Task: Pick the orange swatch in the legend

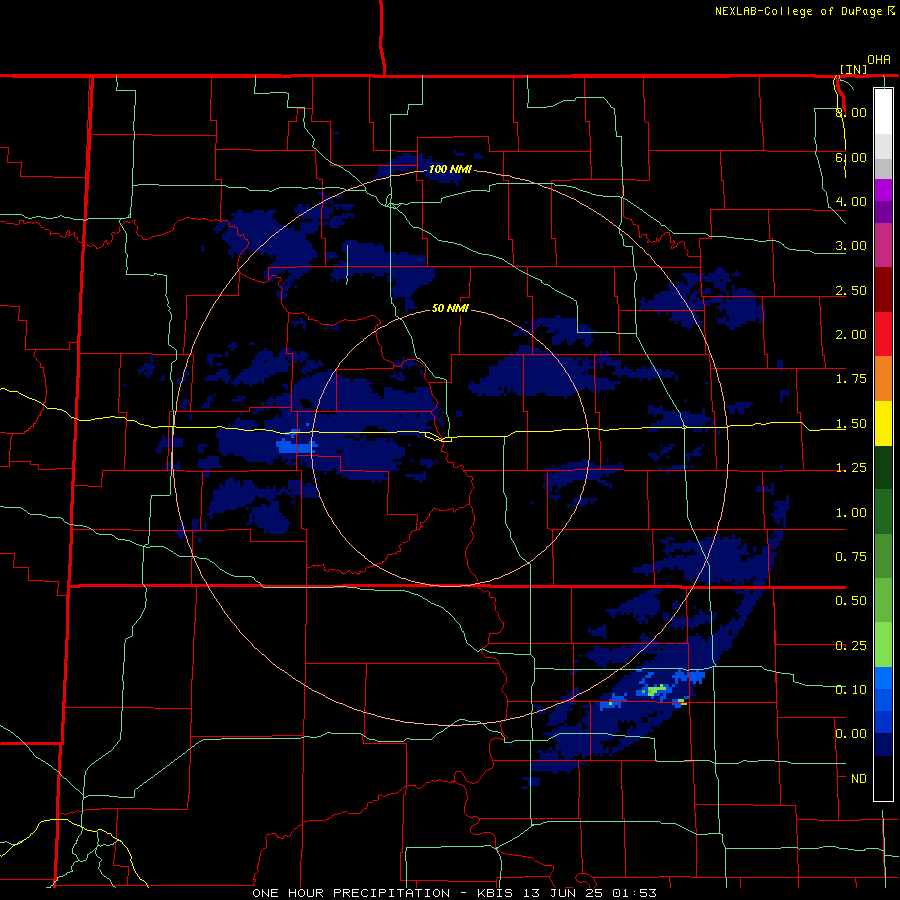Action: point(883,379)
